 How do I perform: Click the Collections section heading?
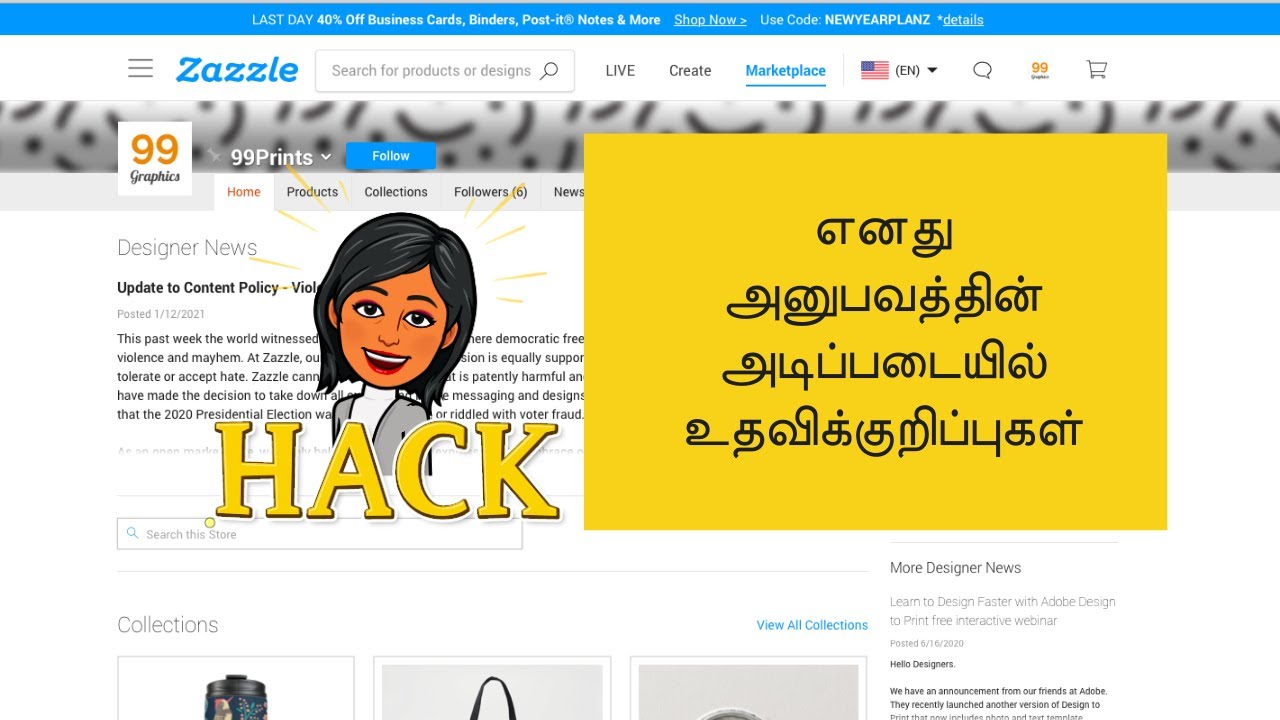pyautogui.click(x=167, y=625)
